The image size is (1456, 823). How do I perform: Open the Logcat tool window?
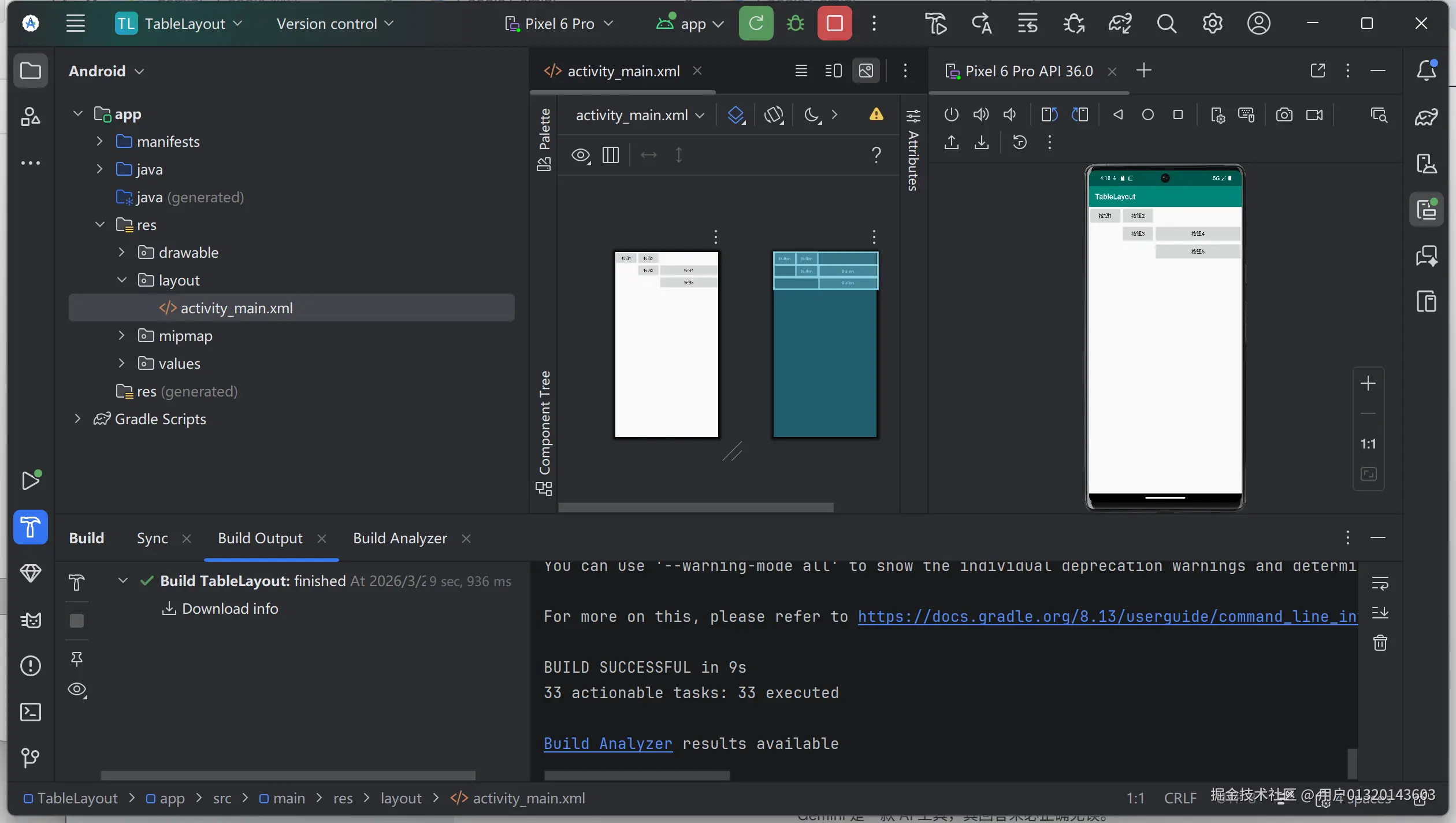(31, 620)
